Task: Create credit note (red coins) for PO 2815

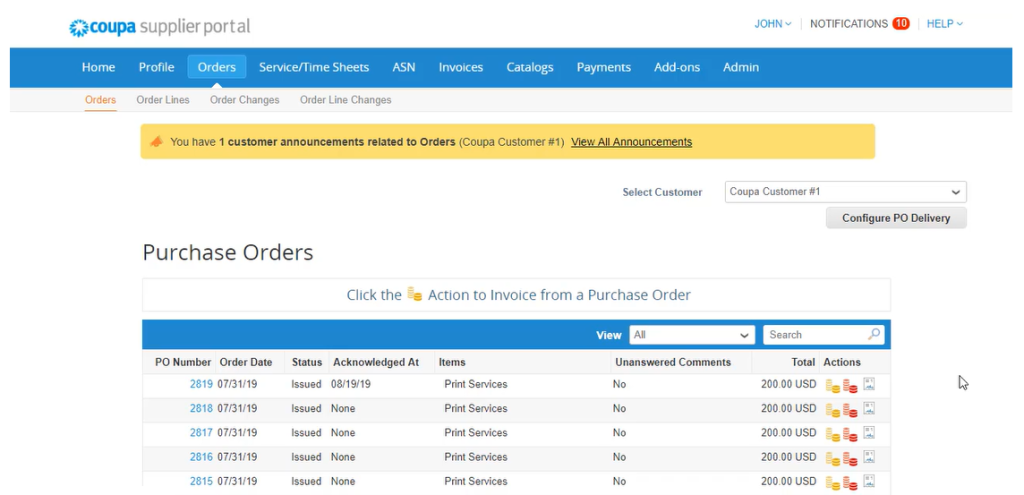Action: (x=850, y=482)
